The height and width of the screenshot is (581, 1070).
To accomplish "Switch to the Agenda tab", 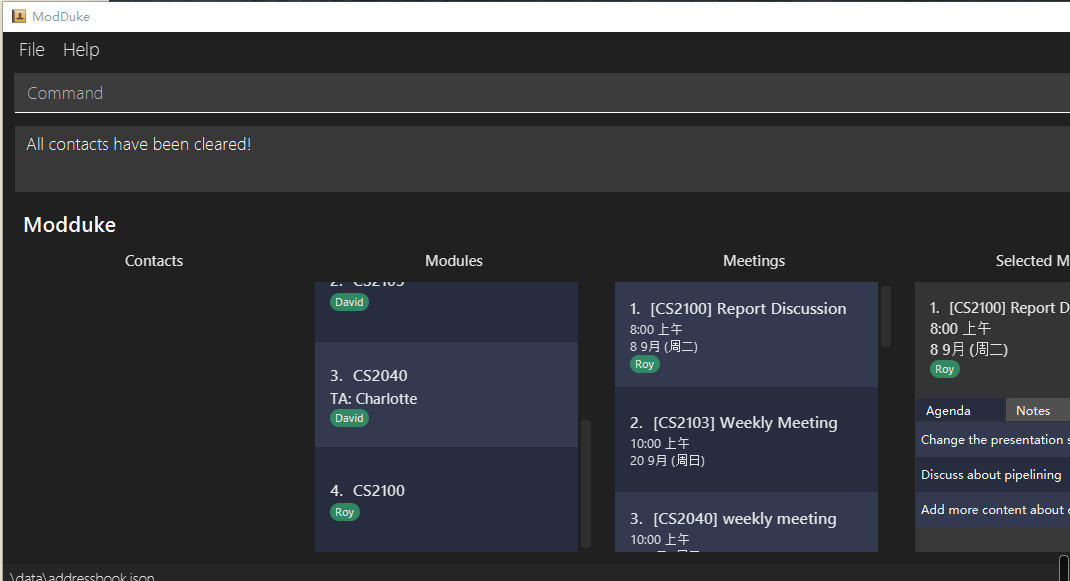I will 959,410.
